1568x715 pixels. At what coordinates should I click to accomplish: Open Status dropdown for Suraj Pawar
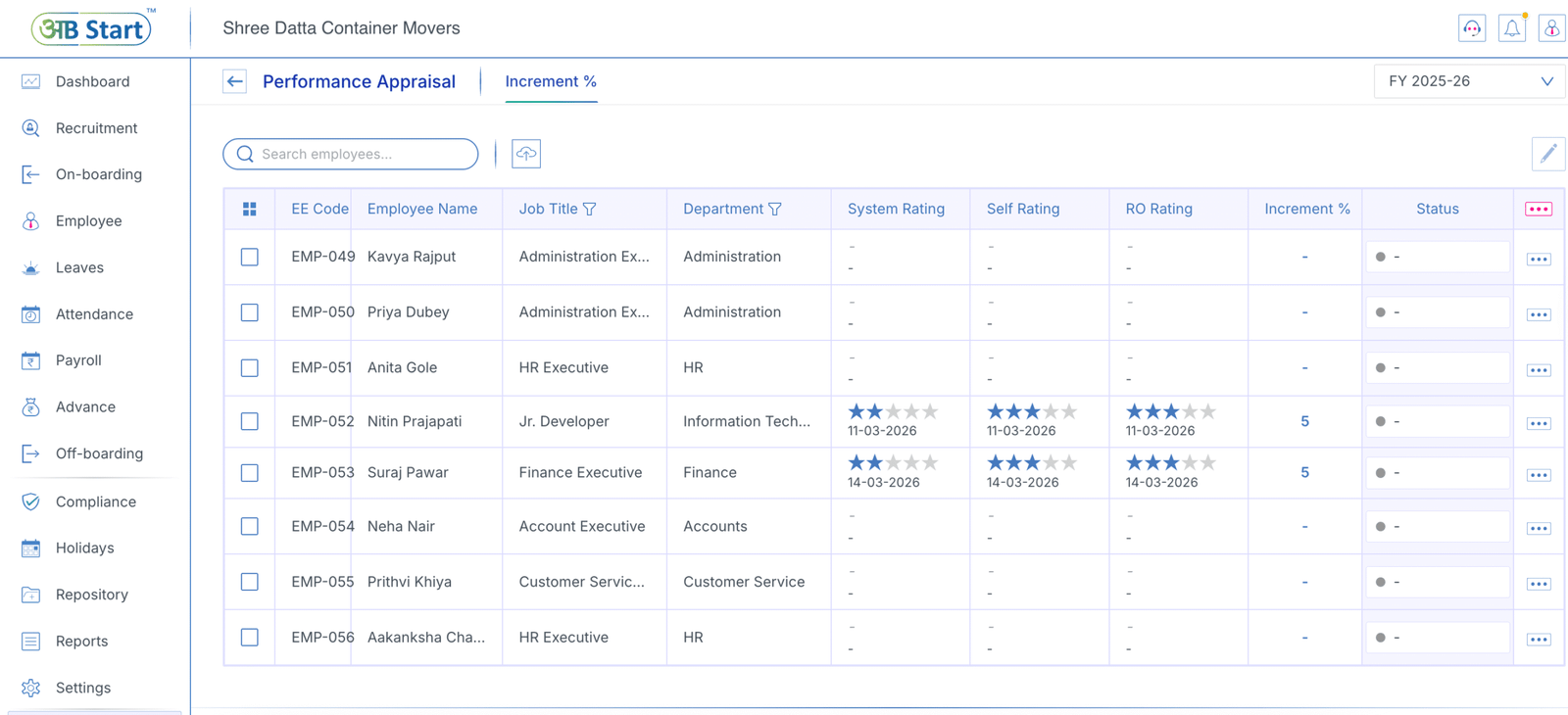coord(1437,473)
